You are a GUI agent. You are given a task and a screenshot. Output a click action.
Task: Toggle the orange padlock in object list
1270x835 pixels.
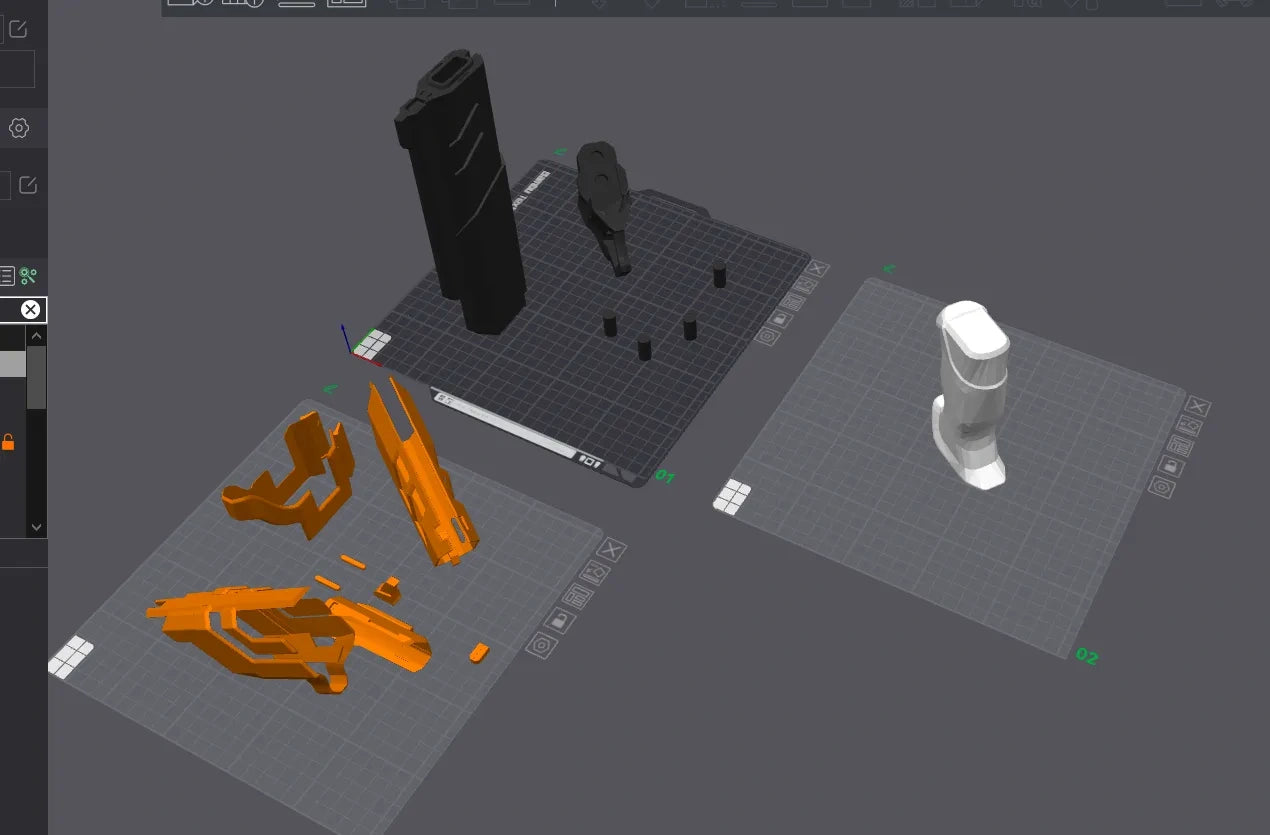[x=8, y=442]
